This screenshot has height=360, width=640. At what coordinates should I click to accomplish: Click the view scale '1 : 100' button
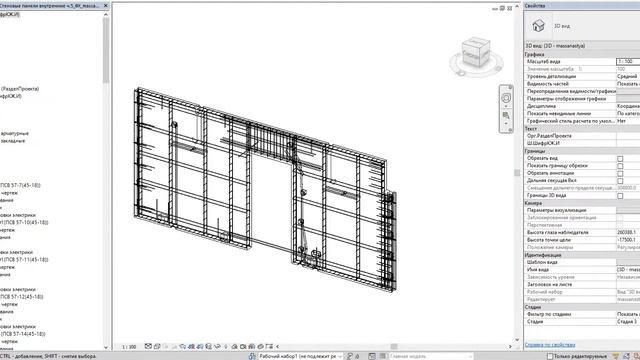(129, 347)
